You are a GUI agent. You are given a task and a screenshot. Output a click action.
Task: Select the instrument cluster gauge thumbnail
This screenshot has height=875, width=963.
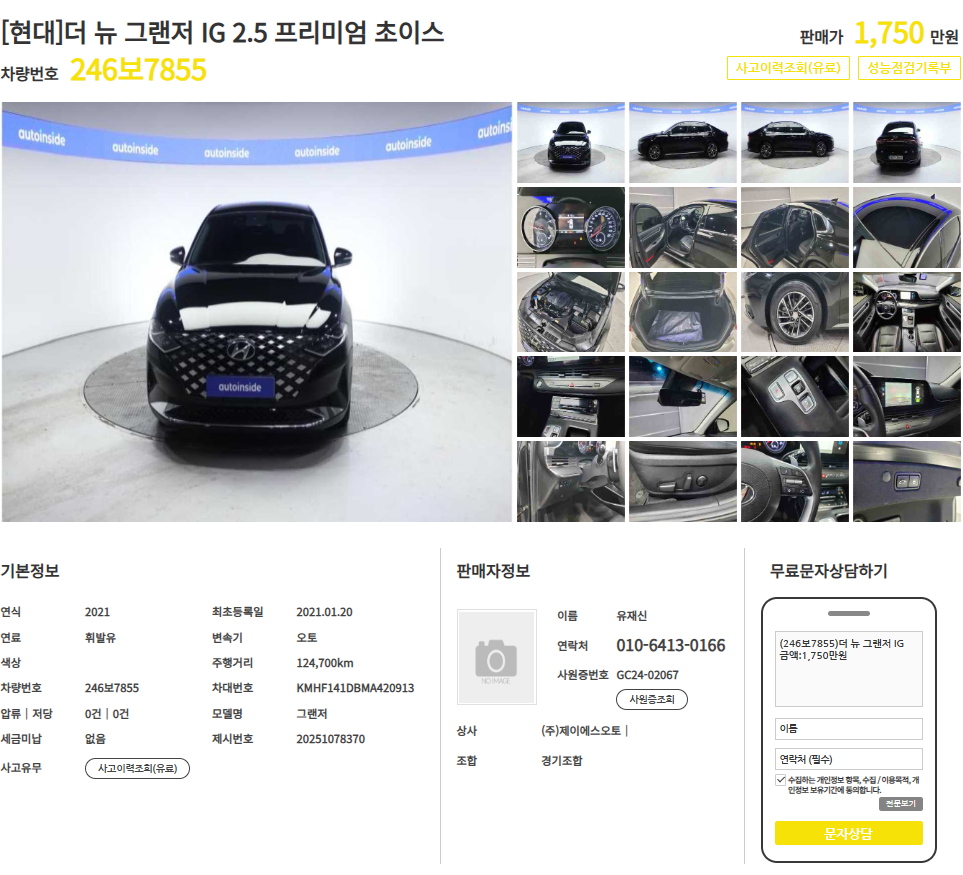(571, 227)
